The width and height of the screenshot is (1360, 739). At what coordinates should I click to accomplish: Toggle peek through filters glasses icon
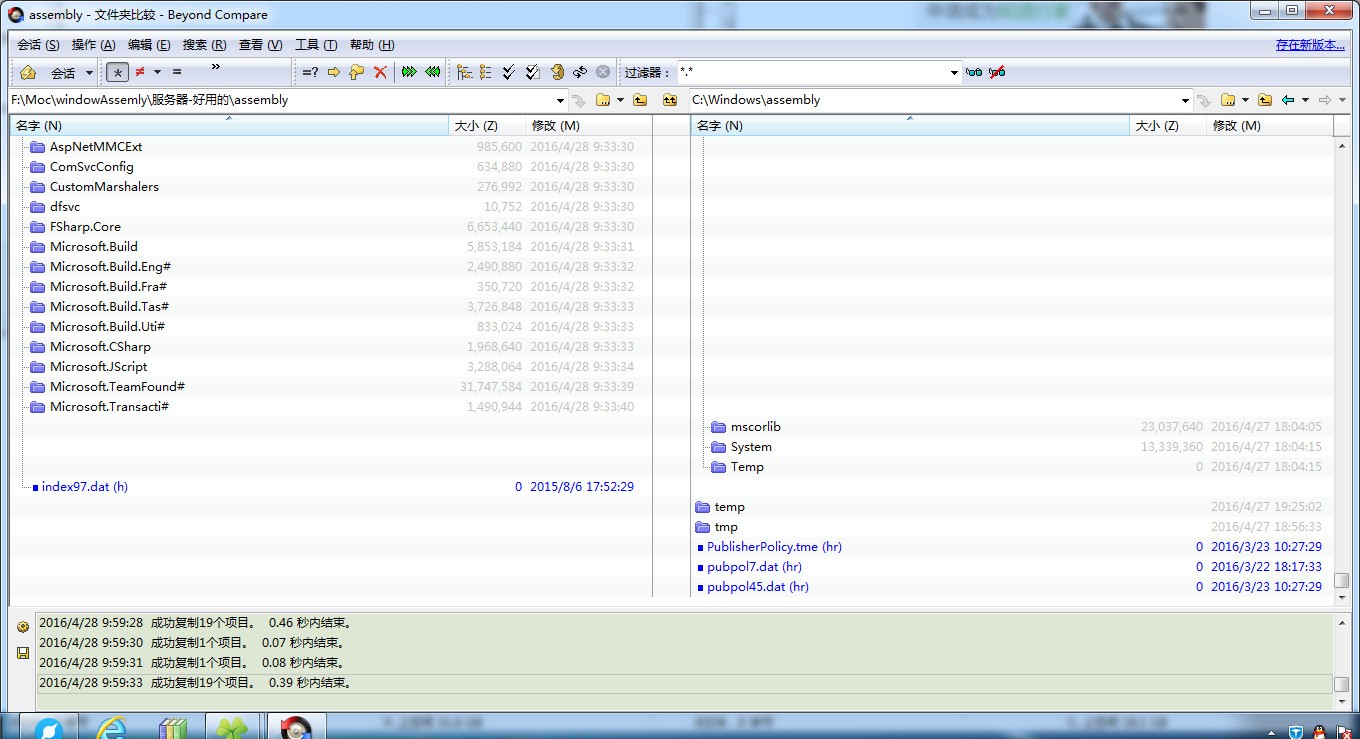click(974, 72)
